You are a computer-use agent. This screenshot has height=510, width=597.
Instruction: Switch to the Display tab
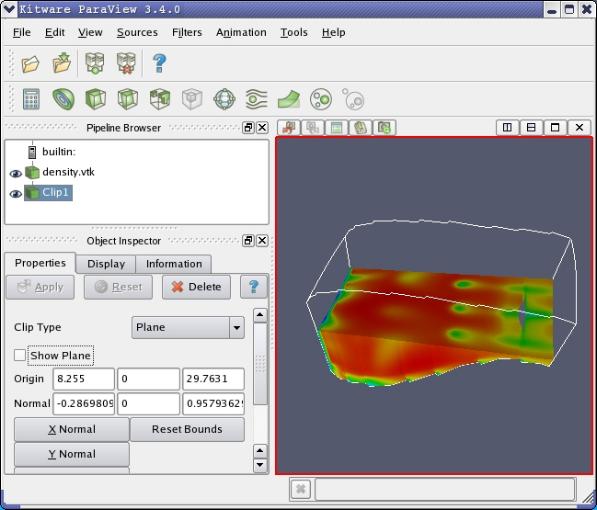click(x=106, y=264)
